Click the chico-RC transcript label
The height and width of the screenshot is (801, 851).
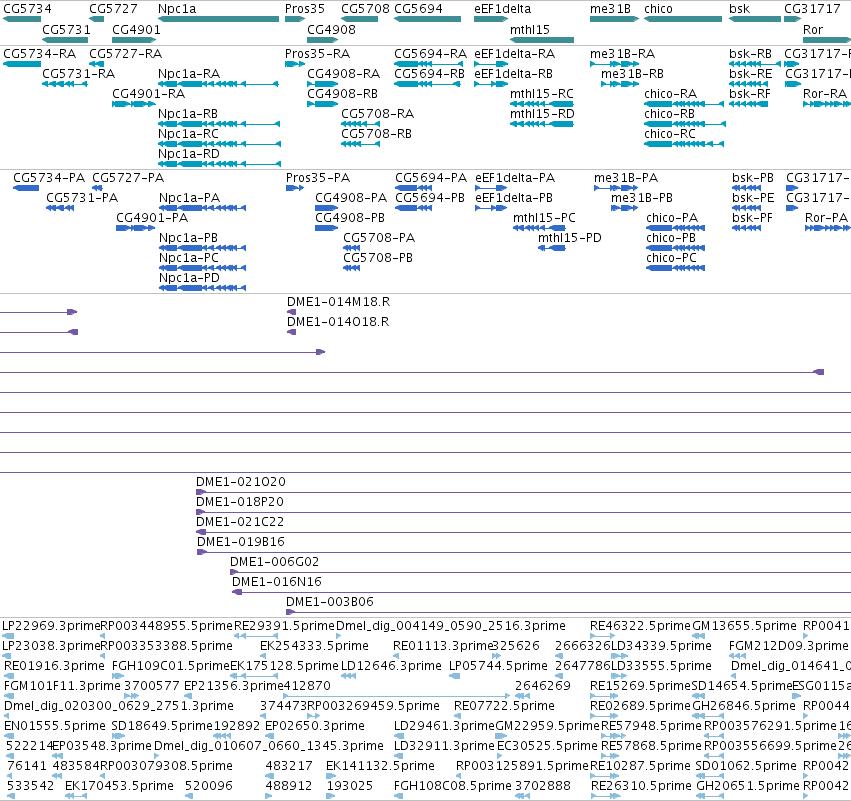click(x=670, y=134)
